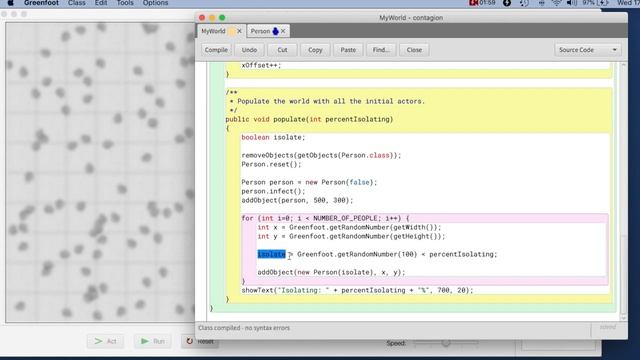Click the lightning bolt menu bar icon

(x=507, y=3)
